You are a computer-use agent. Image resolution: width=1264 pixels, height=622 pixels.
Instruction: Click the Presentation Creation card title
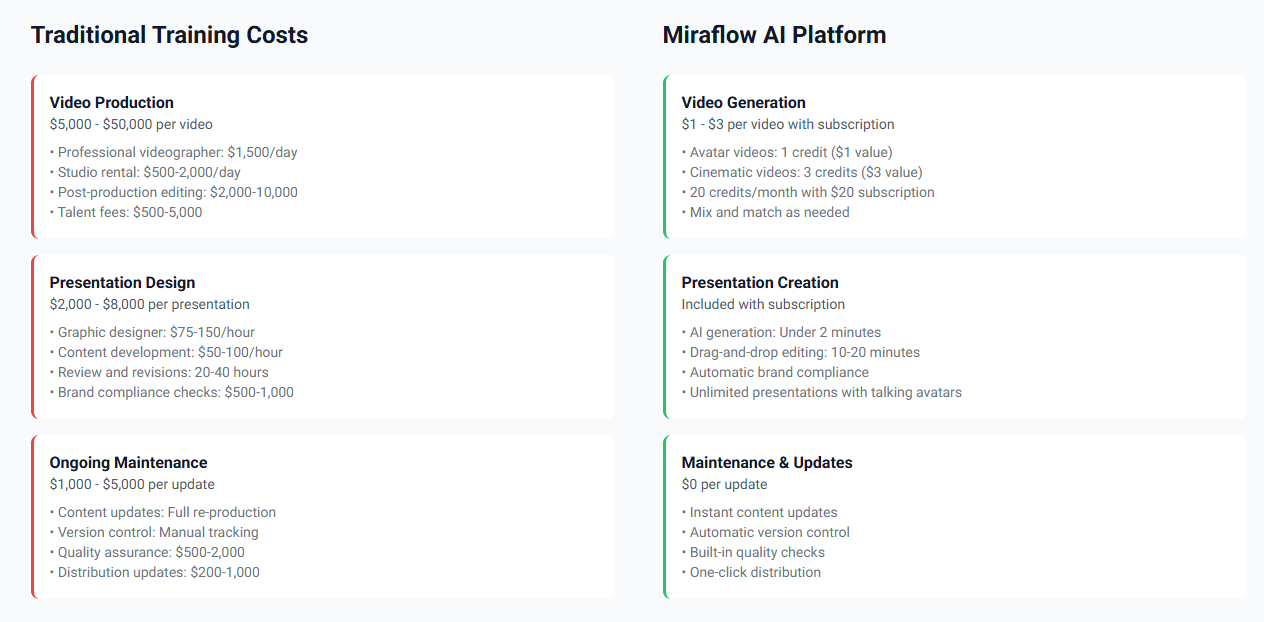click(760, 282)
